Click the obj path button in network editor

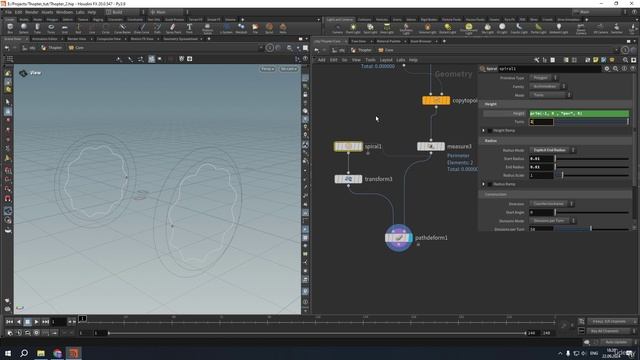(339, 50)
